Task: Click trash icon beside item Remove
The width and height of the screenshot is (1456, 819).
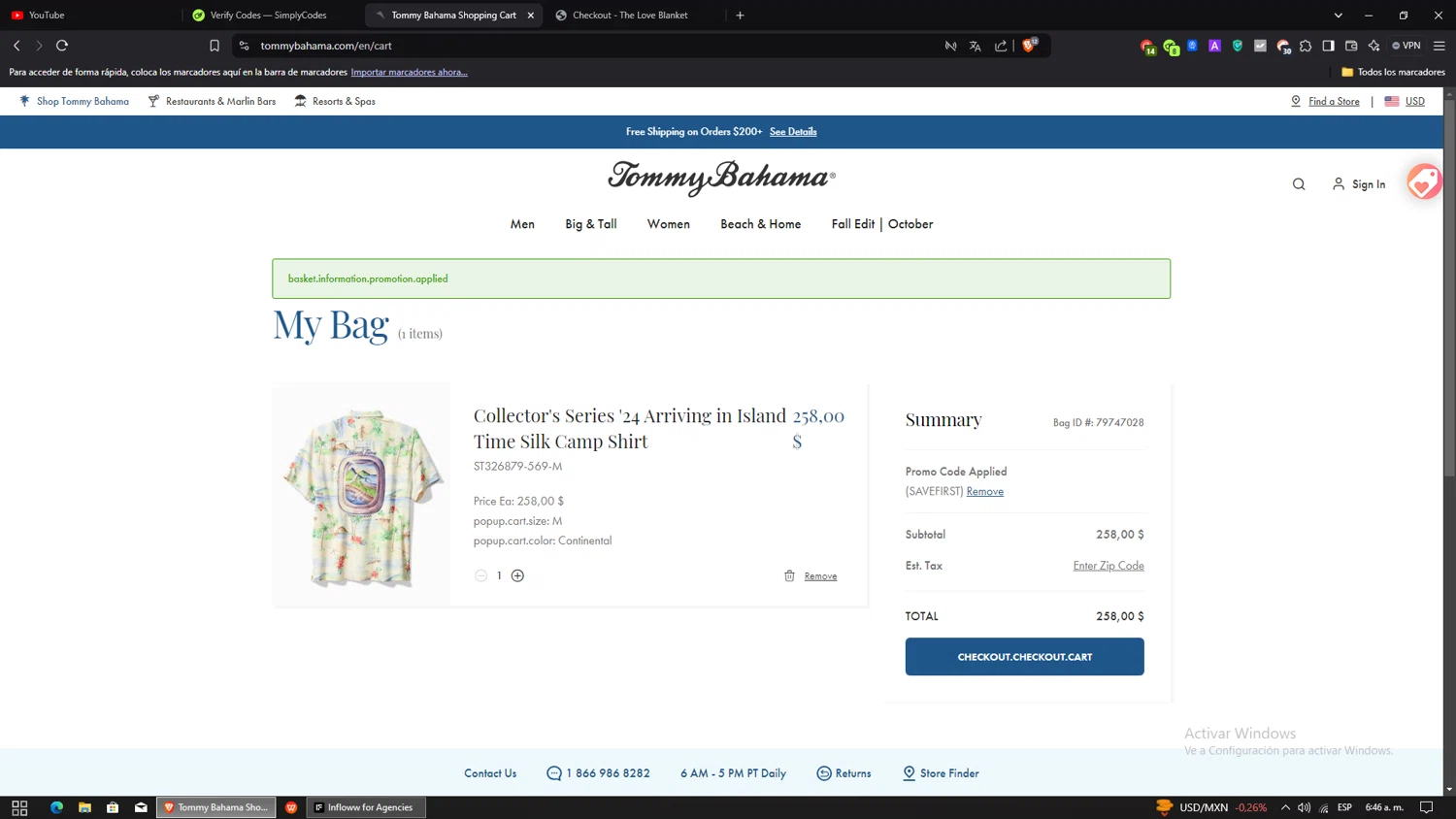Action: point(789,575)
